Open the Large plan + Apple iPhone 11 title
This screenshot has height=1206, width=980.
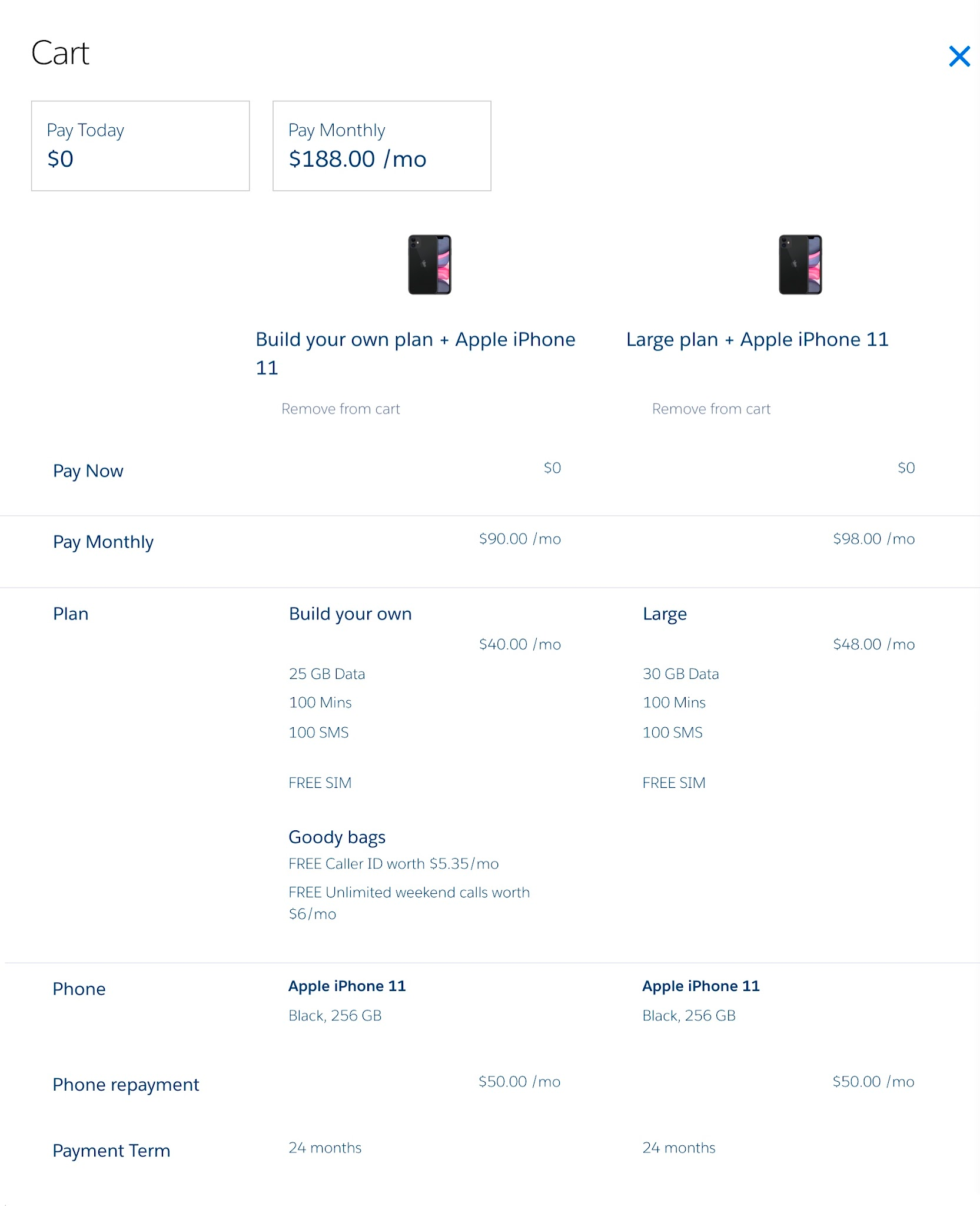tap(757, 339)
